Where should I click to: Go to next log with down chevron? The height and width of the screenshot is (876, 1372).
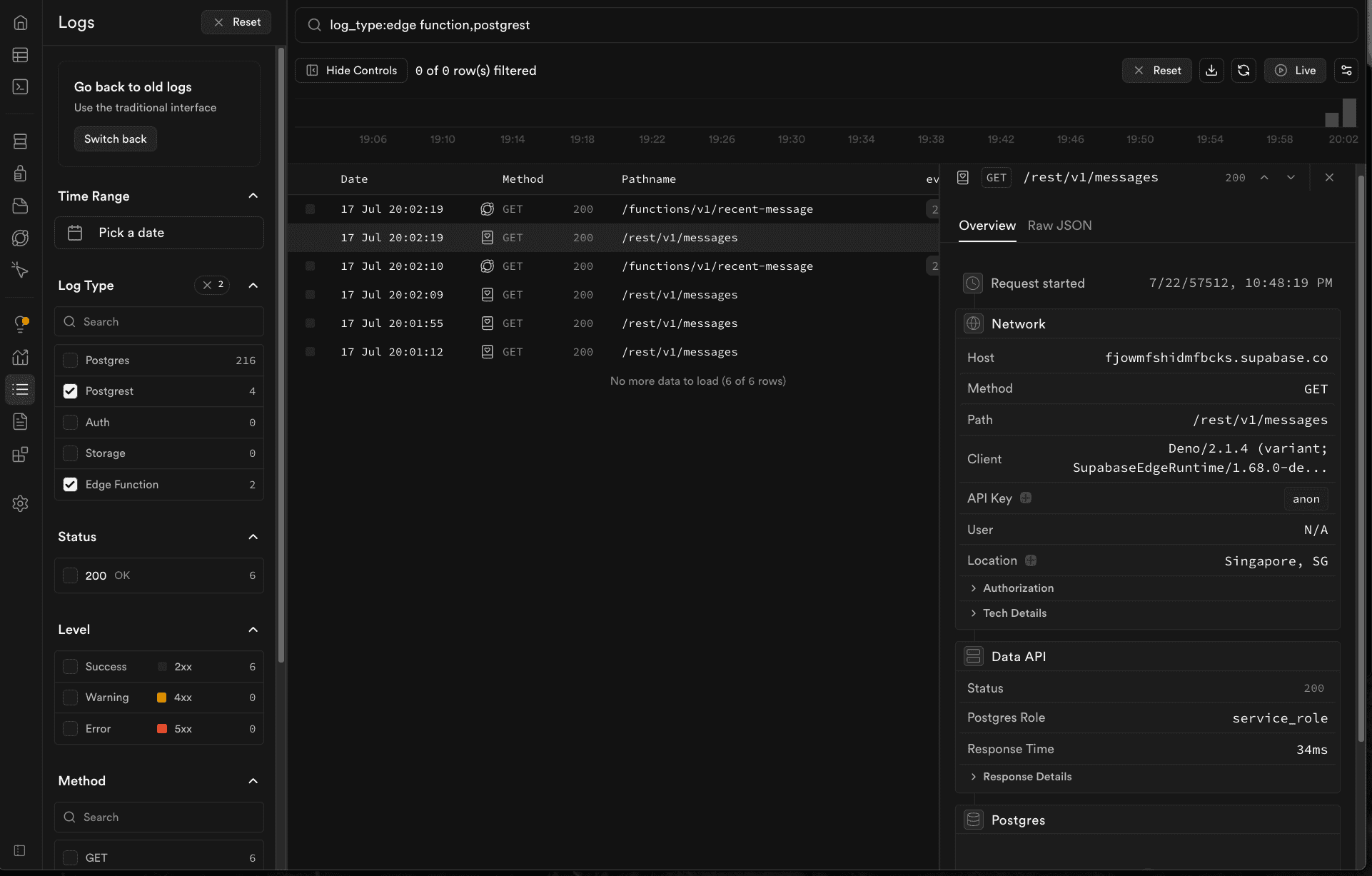pos(1291,178)
